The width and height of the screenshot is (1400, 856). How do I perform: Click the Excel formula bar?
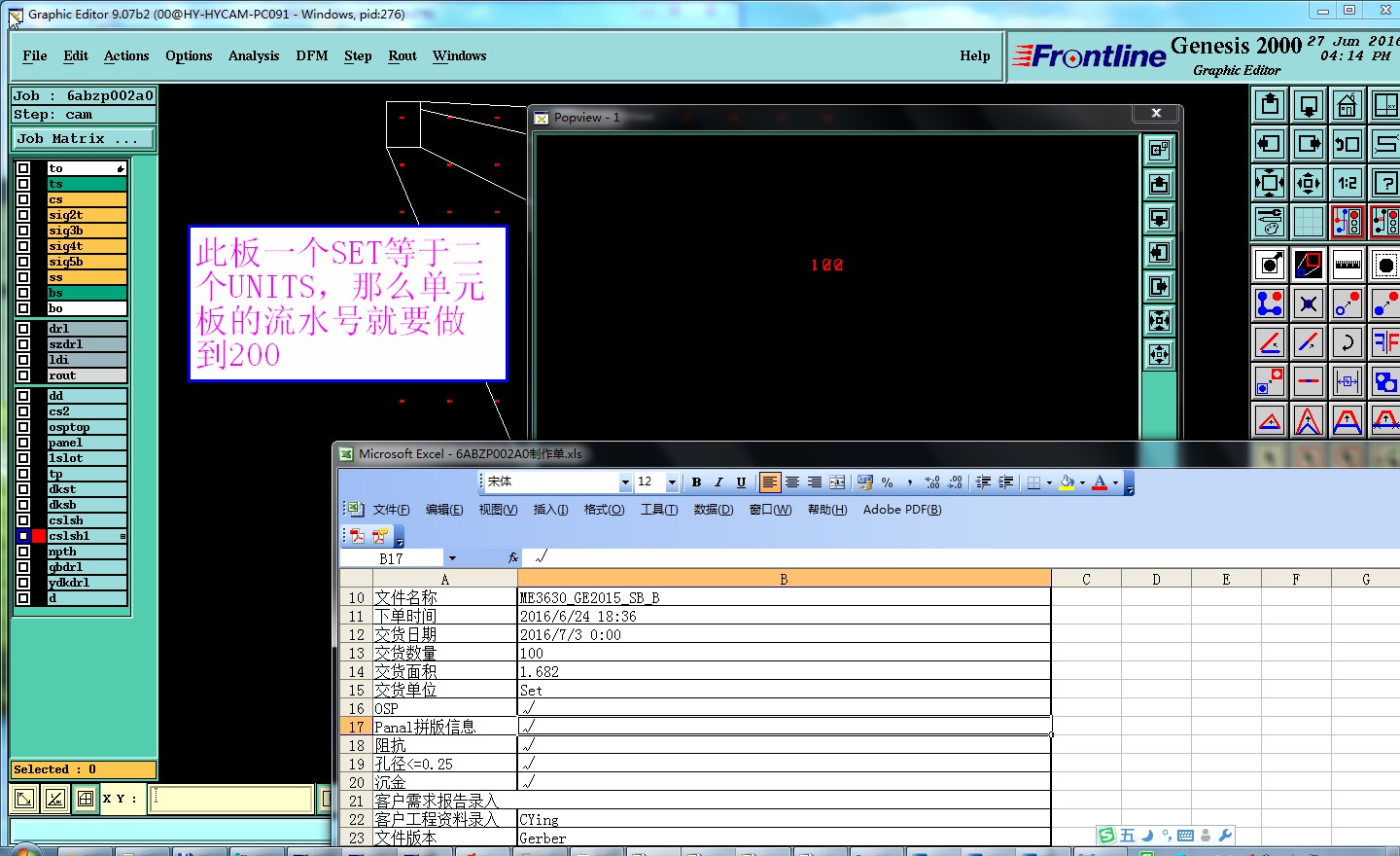(x=961, y=558)
